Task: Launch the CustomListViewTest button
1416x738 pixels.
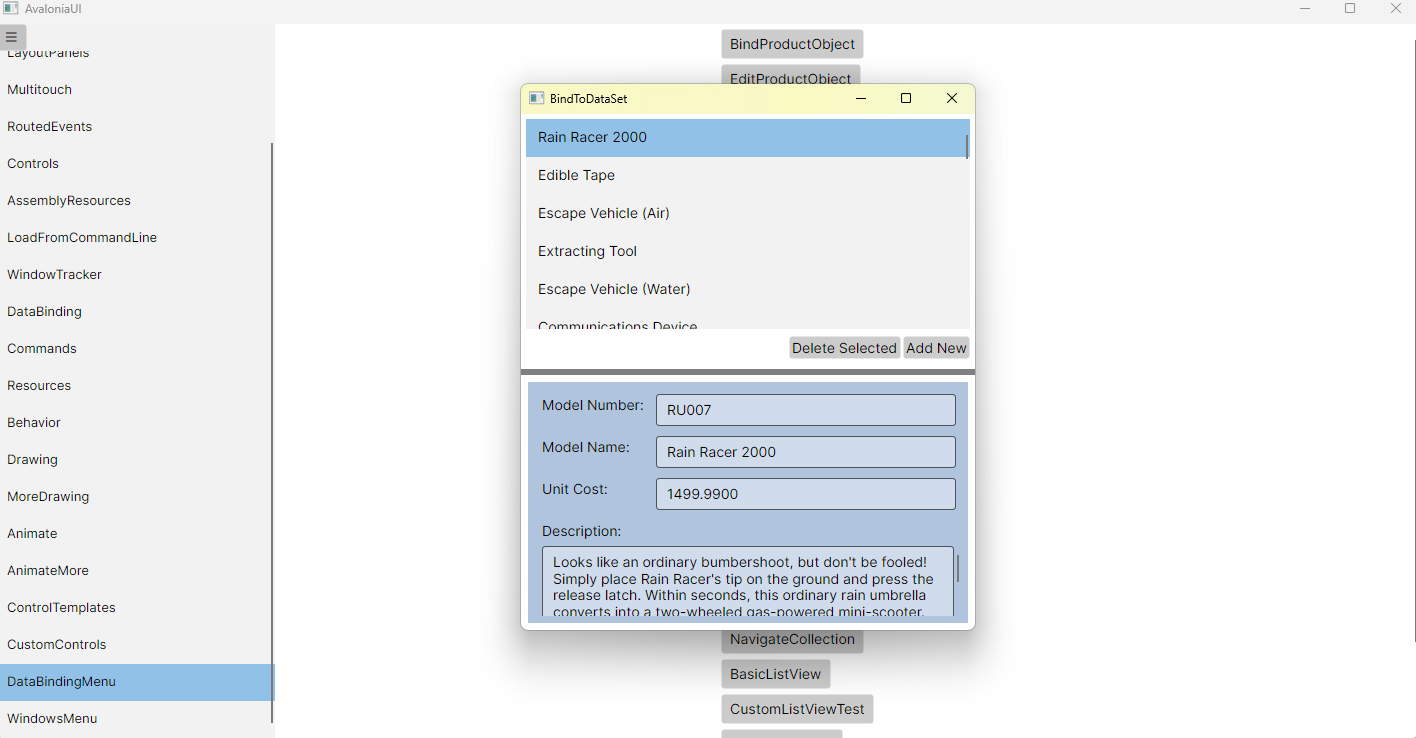Action: 797,709
